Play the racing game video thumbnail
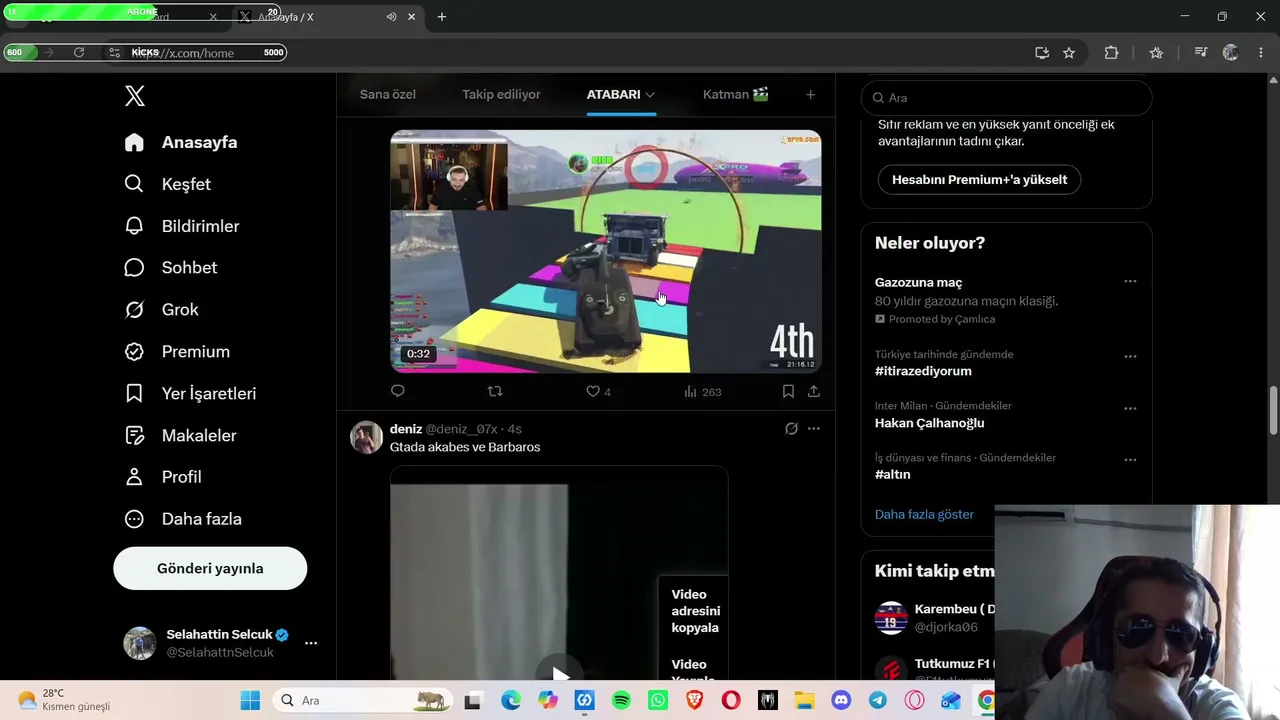Screen dimensions: 1280x720 [606, 251]
